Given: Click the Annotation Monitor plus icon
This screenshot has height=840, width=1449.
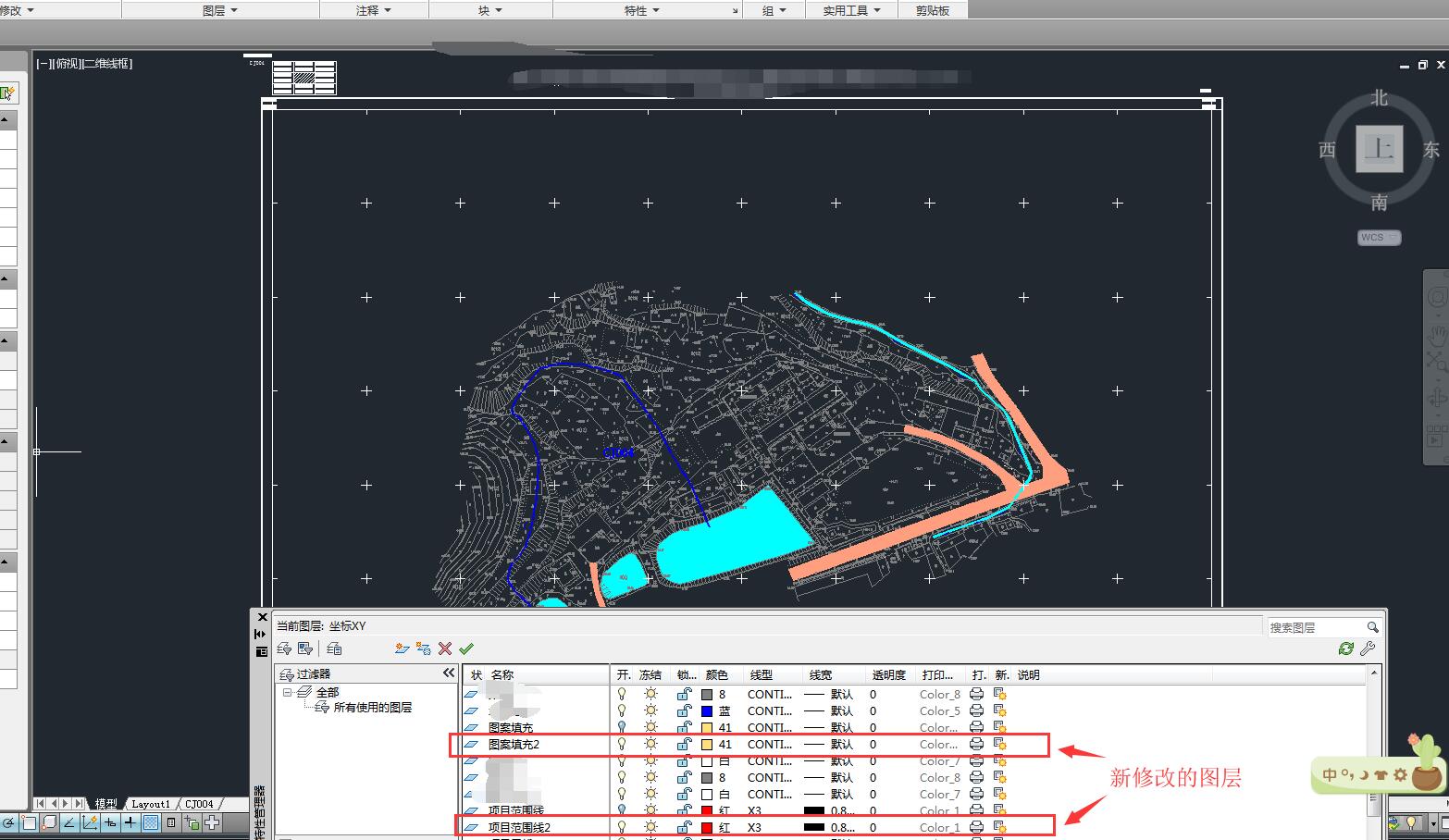Looking at the screenshot, I should (212, 823).
